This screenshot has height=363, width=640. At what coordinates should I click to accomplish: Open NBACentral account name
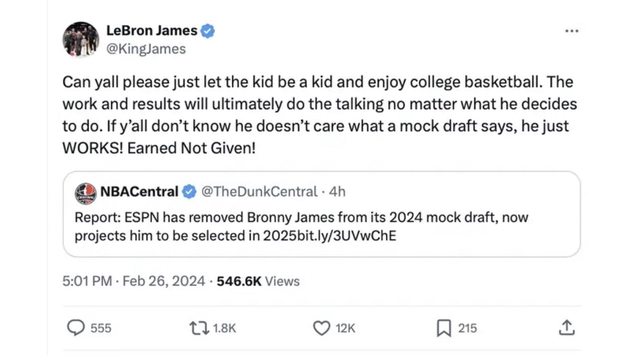click(x=139, y=192)
